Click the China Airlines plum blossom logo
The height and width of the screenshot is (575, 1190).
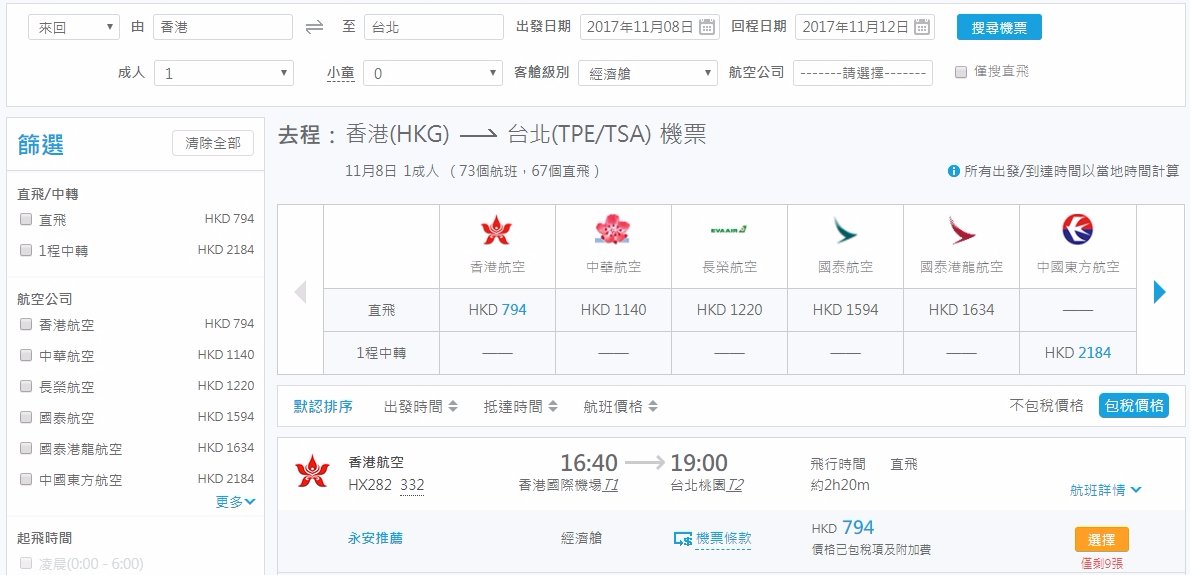tap(613, 231)
